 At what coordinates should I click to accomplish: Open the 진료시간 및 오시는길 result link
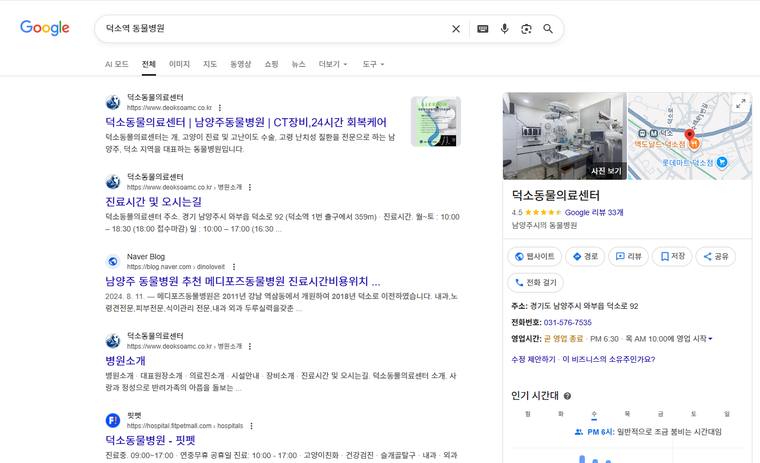click(x=153, y=202)
